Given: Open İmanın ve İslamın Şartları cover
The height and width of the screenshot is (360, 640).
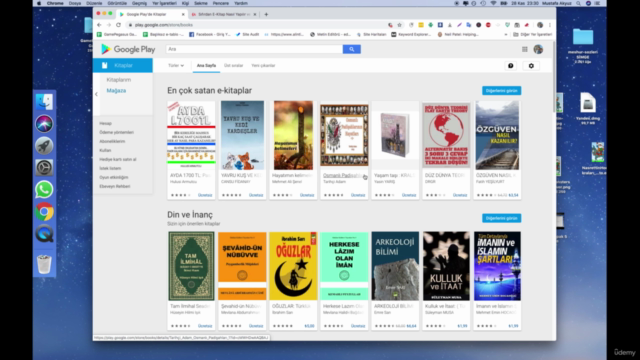Looking at the screenshot, I should point(497,266).
